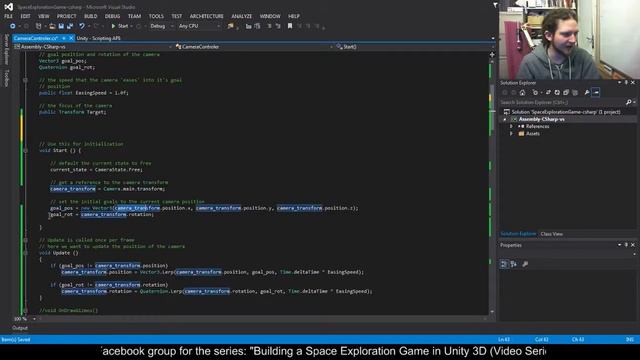Image resolution: width=640 pixels, height=360 pixels.
Task: Open the ANALYZE menu
Action: coord(242,16)
